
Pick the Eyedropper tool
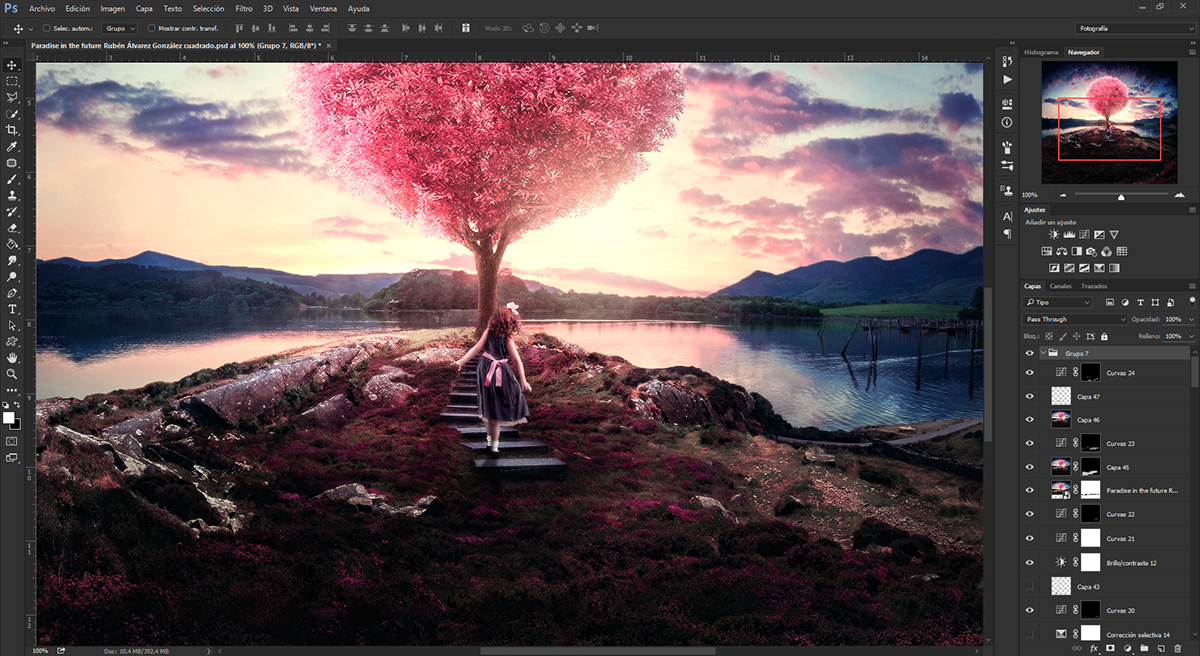pos(12,146)
